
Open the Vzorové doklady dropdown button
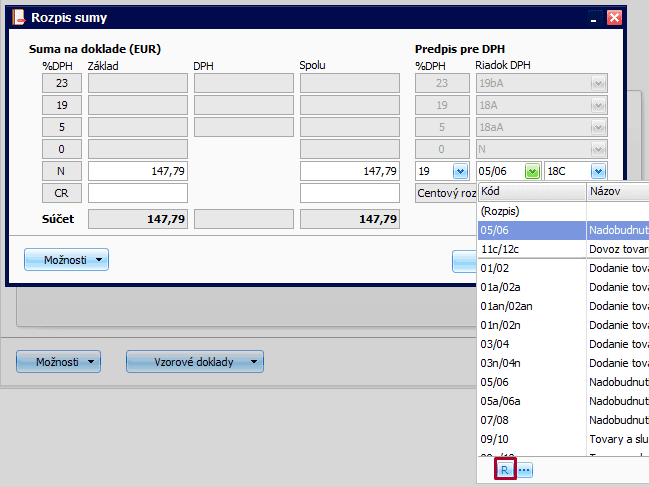(195, 361)
